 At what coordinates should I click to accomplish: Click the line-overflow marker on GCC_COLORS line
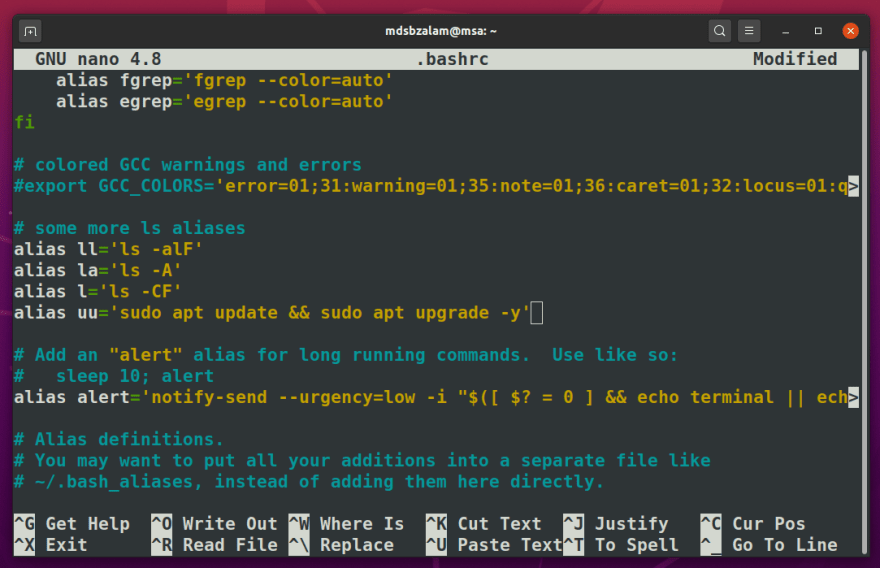pos(853,186)
